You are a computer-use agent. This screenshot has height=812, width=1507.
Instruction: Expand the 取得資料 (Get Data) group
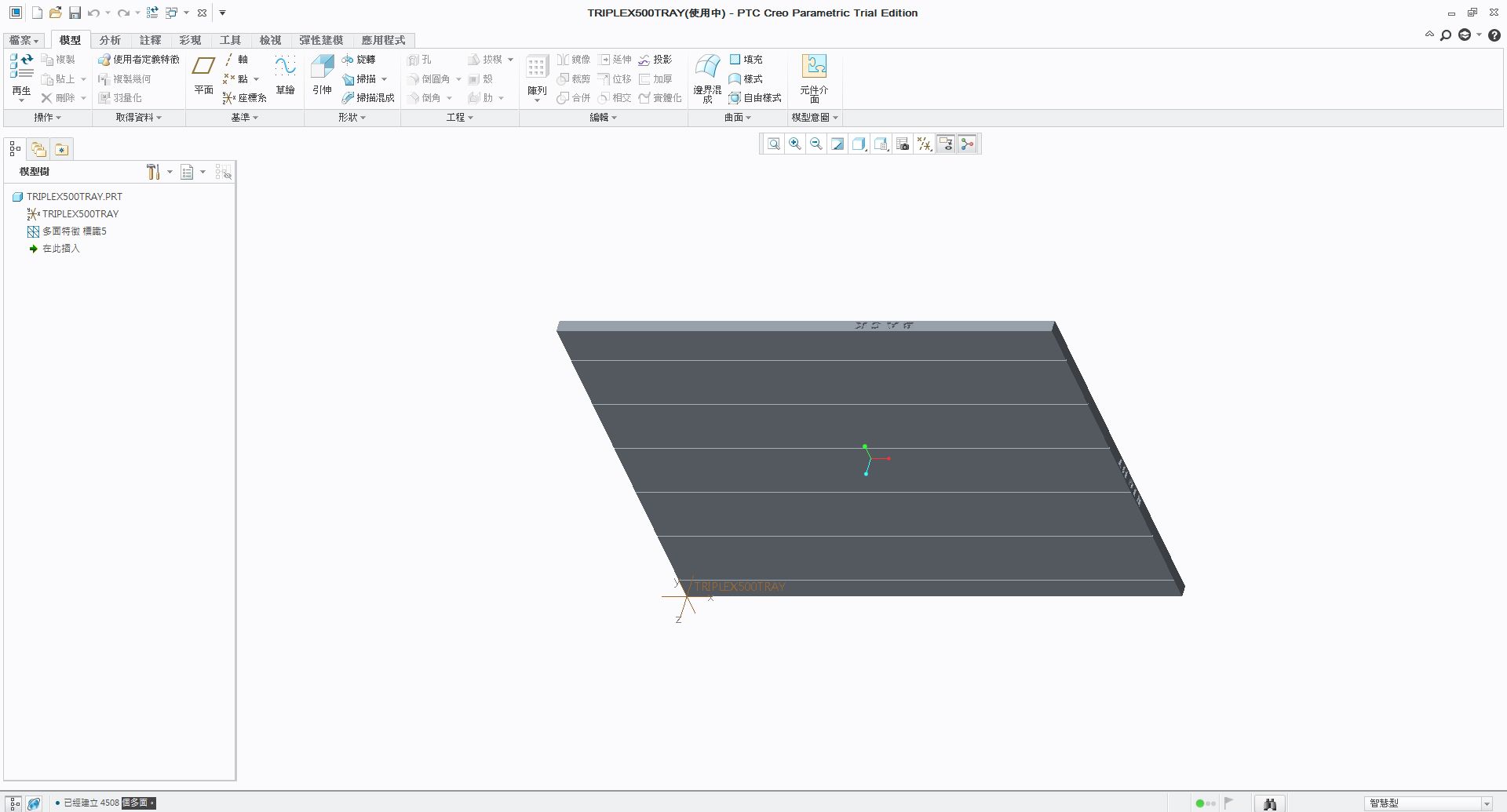pyautogui.click(x=138, y=118)
